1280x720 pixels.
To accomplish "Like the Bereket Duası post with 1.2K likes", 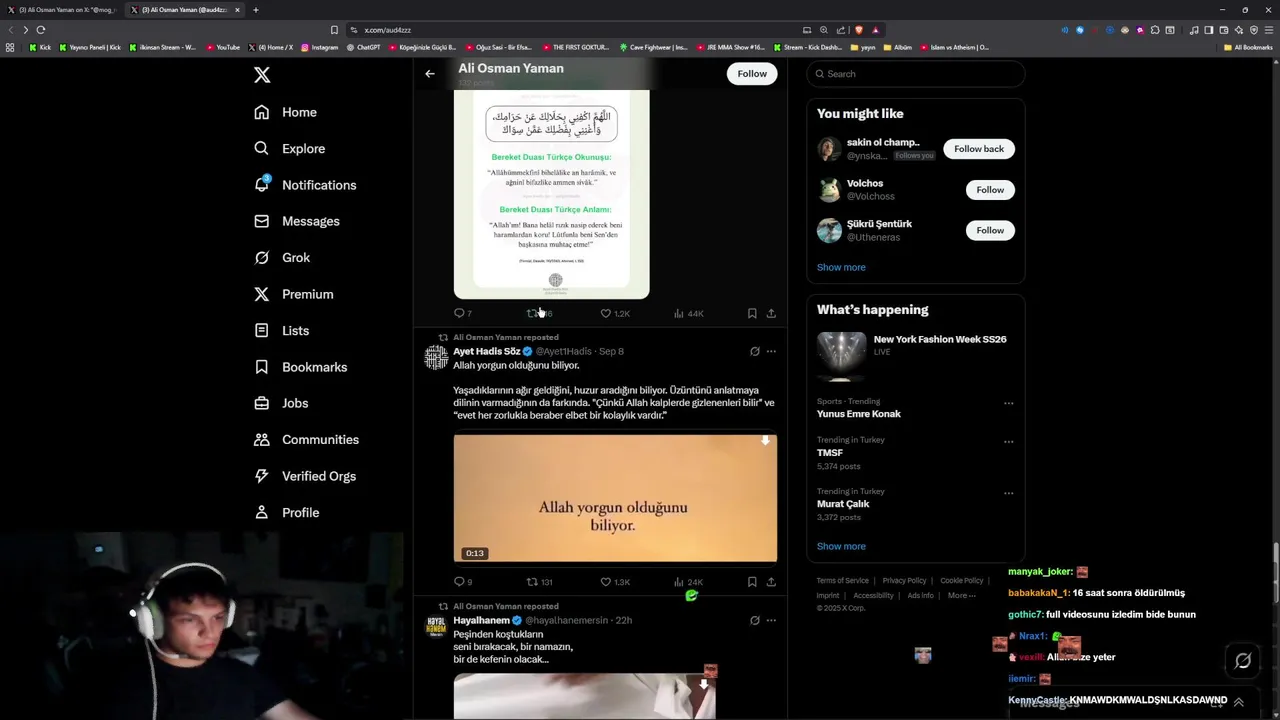I will 614,313.
